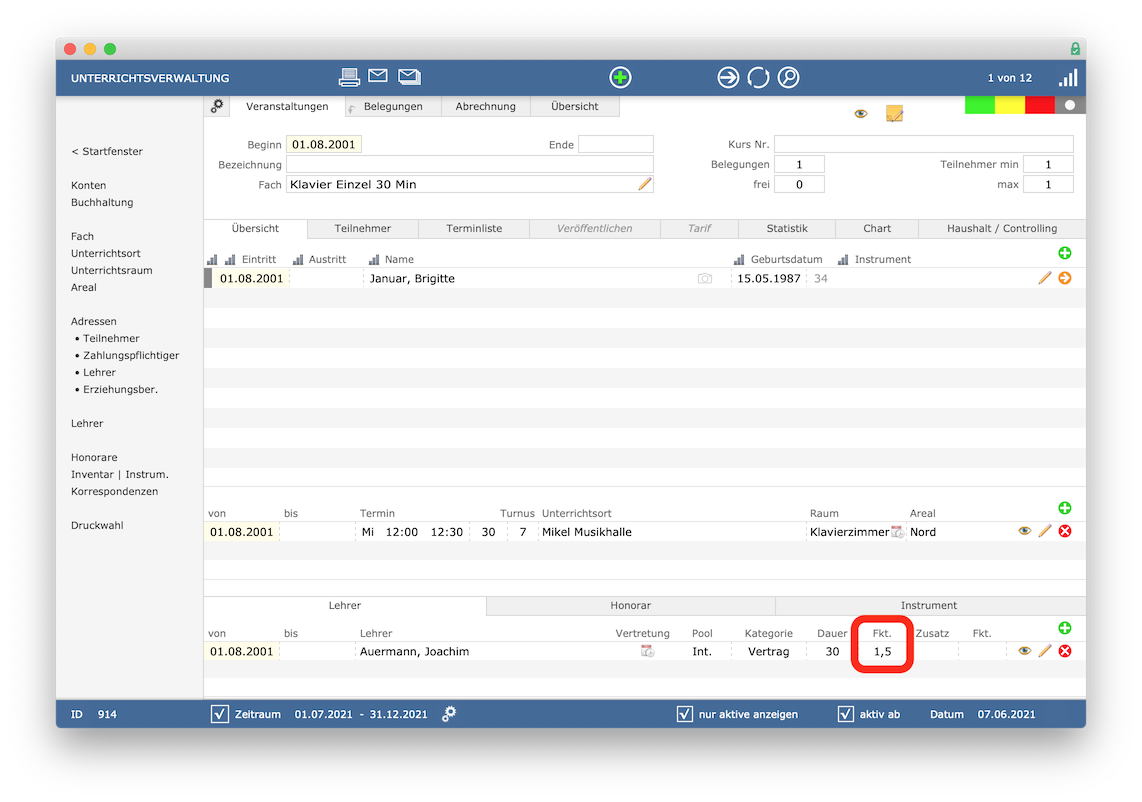Viewport: 1142px width, 802px height.
Task: Add Lehrer entry with green plus
Action: click(x=1065, y=628)
